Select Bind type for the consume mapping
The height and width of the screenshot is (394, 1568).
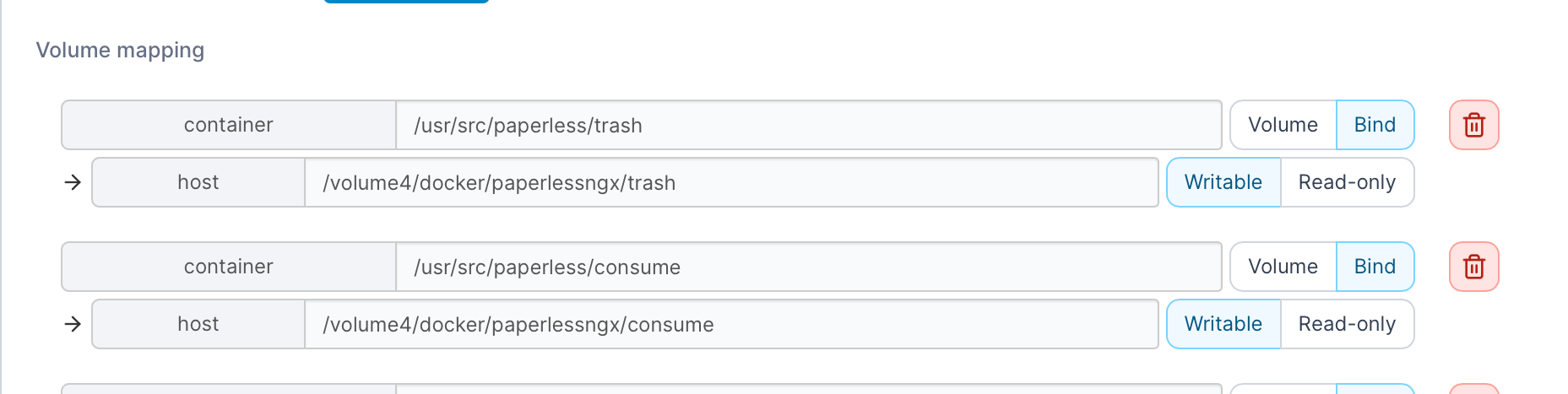[1375, 267]
